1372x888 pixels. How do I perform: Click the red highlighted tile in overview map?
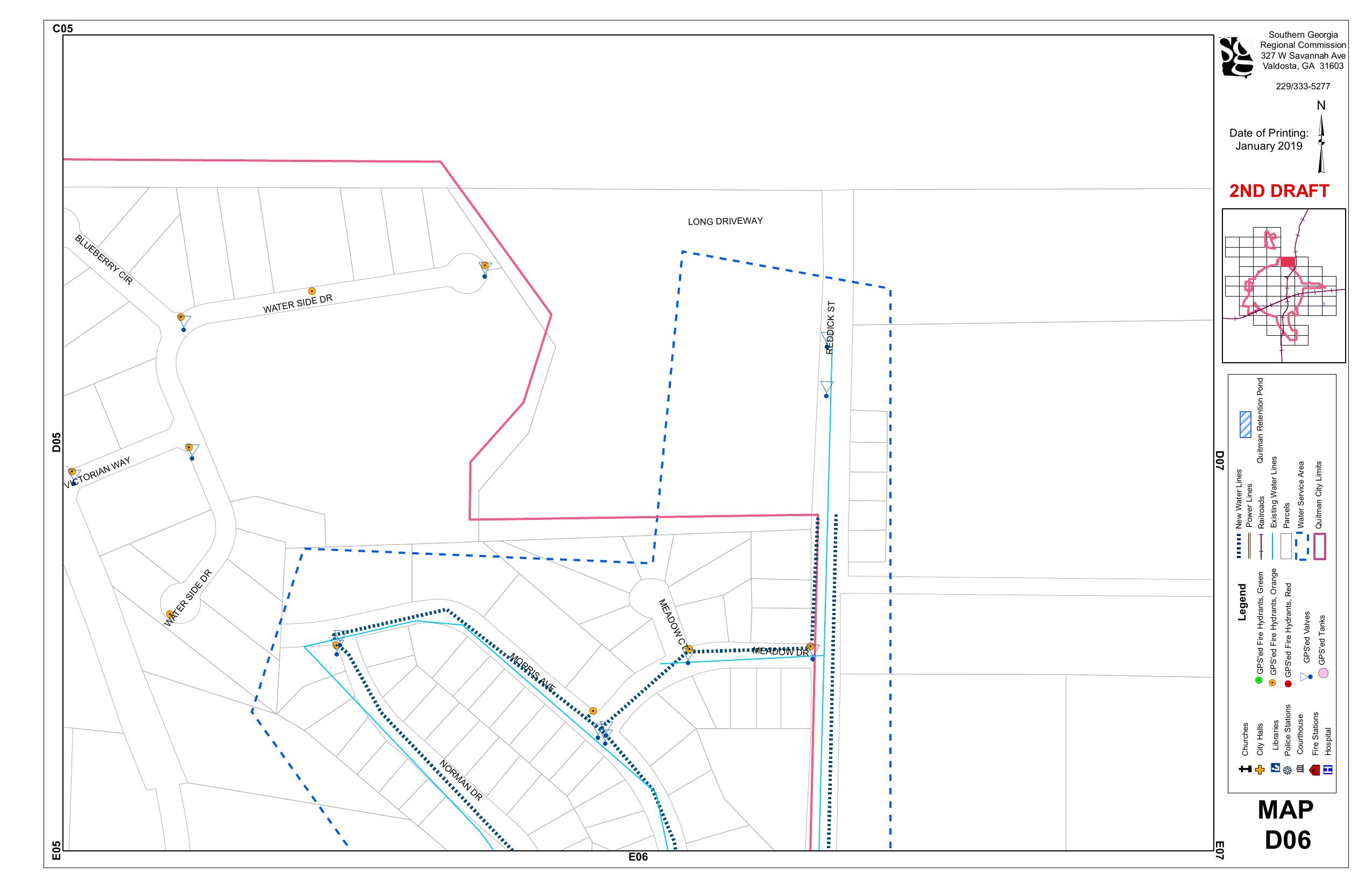point(1288,262)
